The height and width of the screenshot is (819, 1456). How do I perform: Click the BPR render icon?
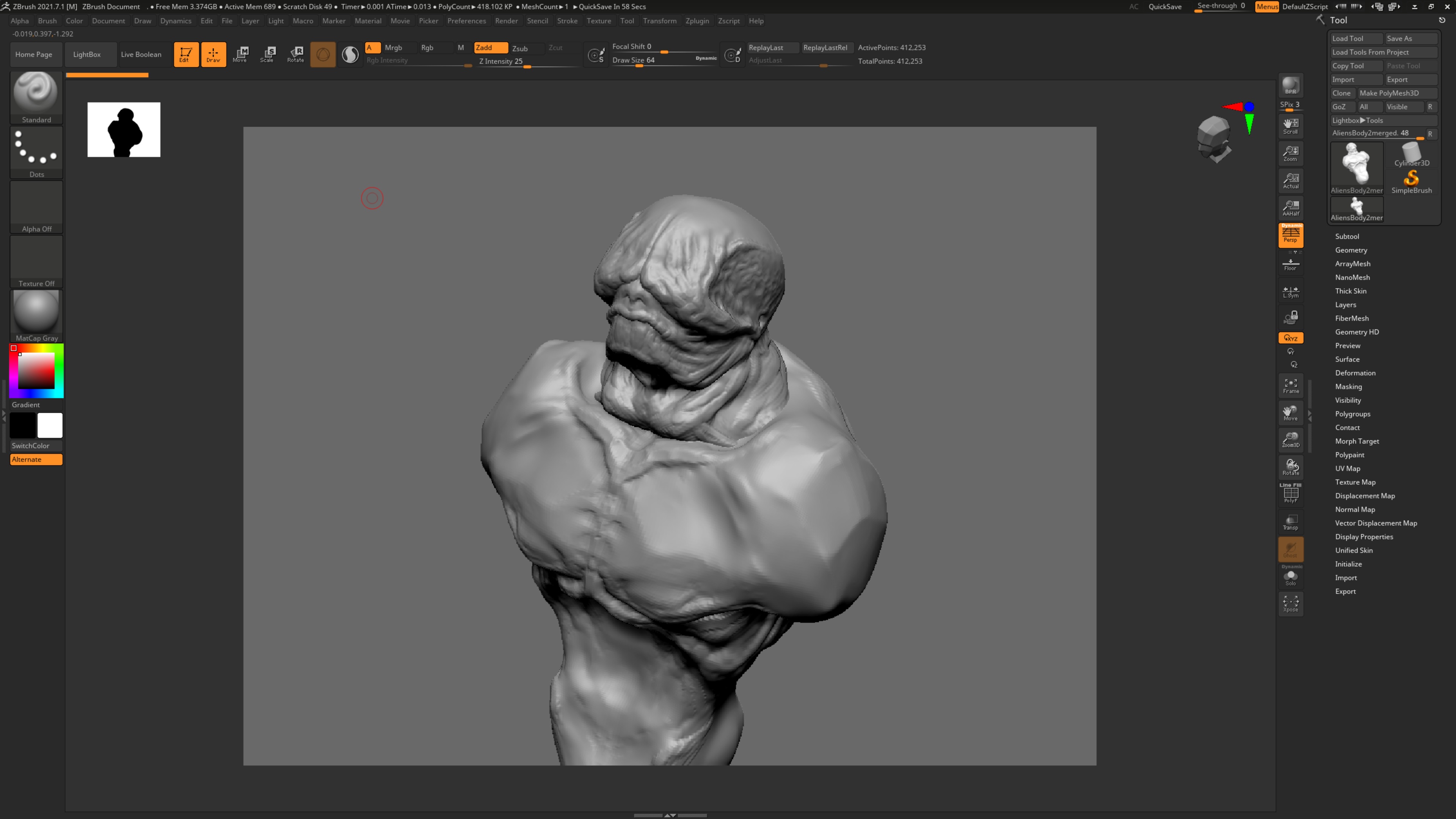1290,86
